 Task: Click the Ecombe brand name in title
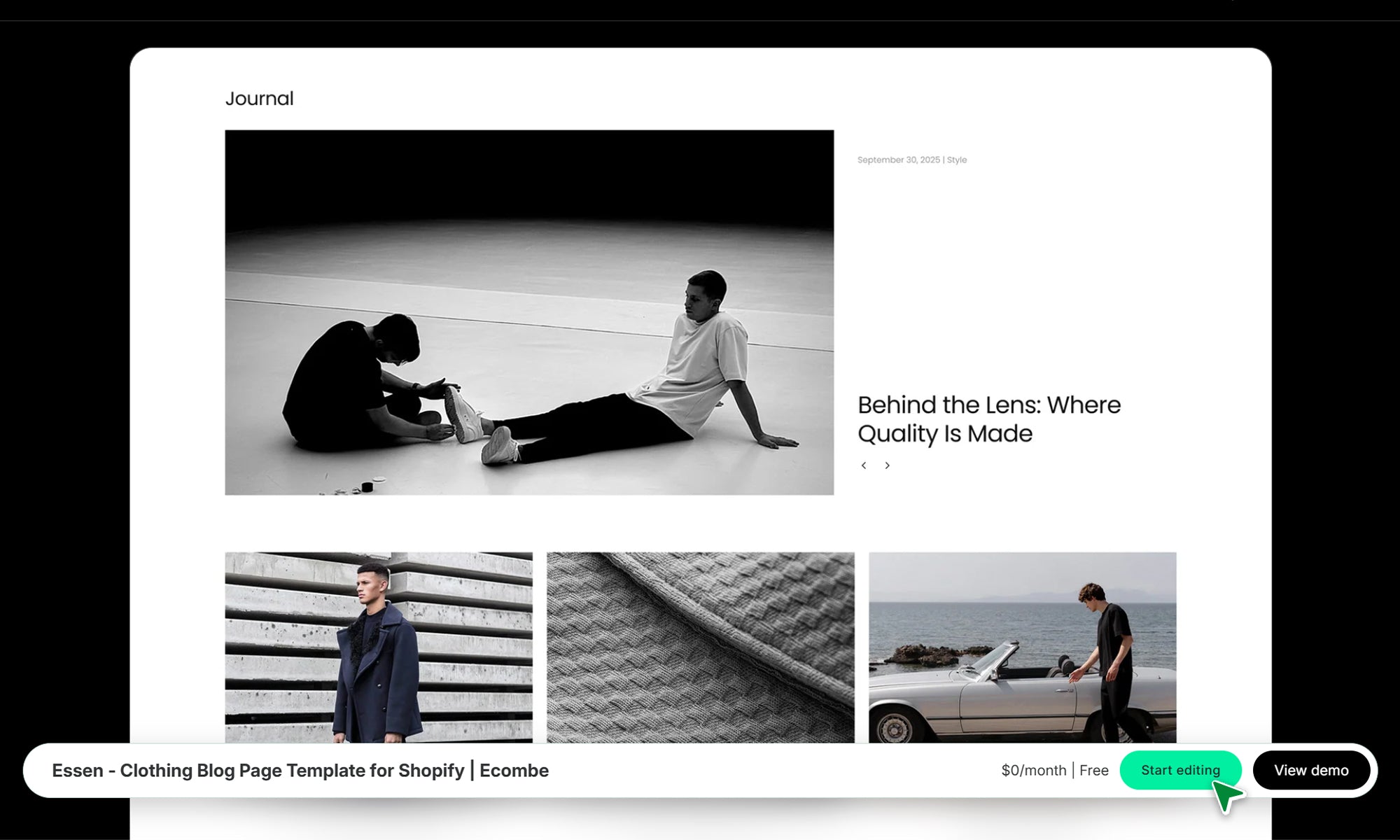[514, 771]
